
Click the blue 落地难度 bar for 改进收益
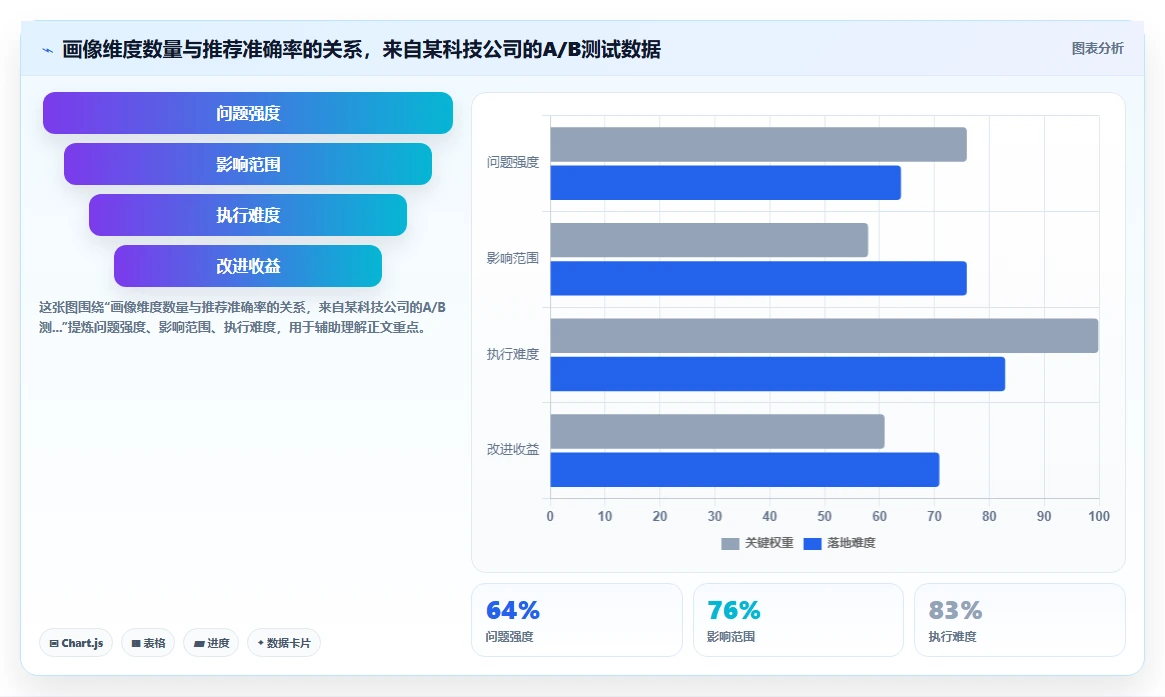744,470
